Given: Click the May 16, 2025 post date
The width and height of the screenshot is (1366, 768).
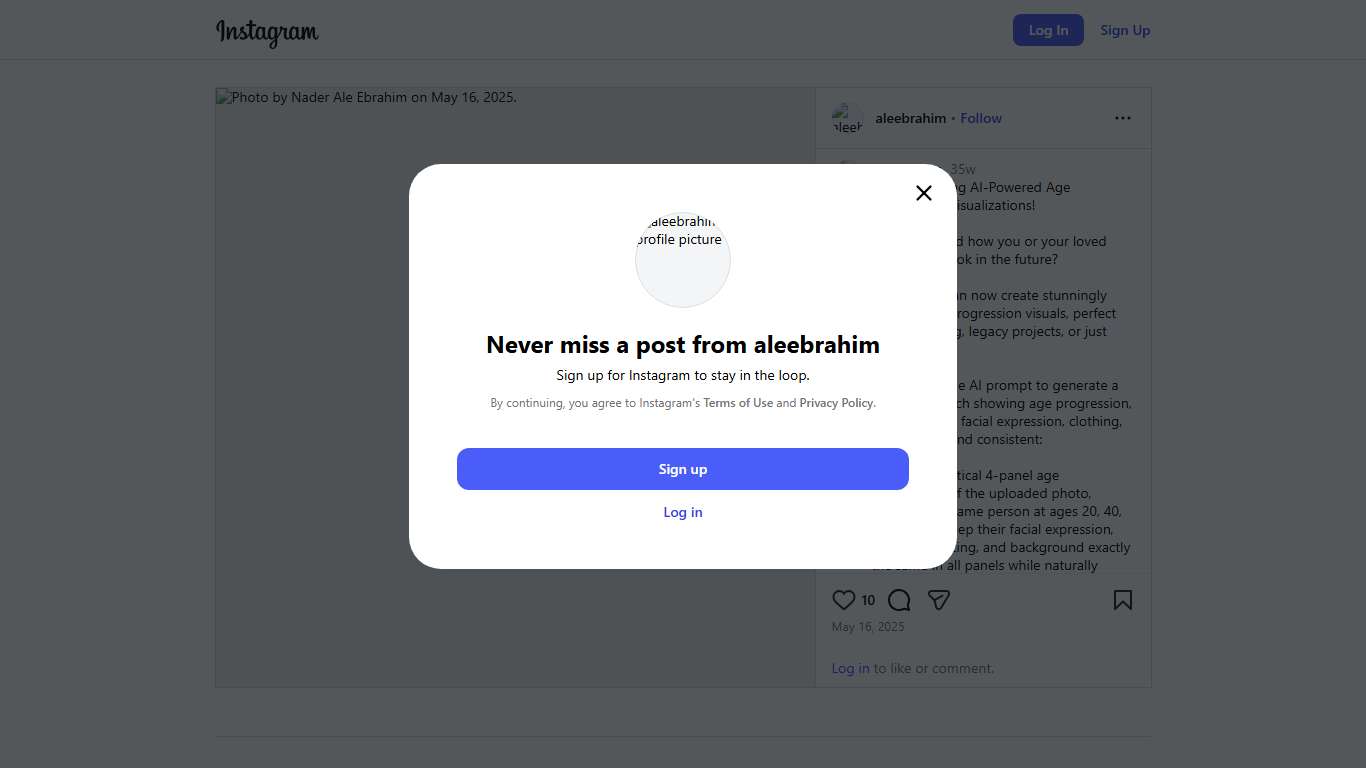Looking at the screenshot, I should [868, 627].
